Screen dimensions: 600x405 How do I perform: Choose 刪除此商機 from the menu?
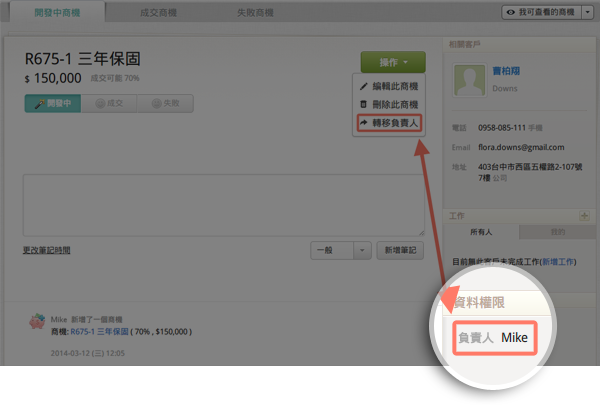coord(389,104)
